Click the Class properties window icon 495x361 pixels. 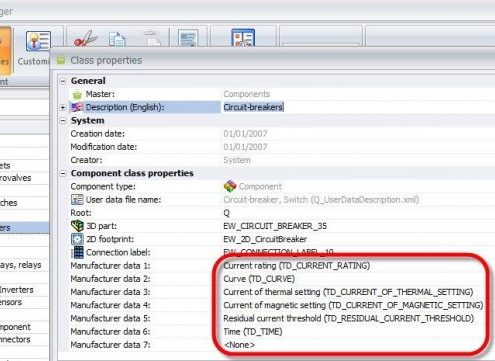pyautogui.click(x=61, y=60)
